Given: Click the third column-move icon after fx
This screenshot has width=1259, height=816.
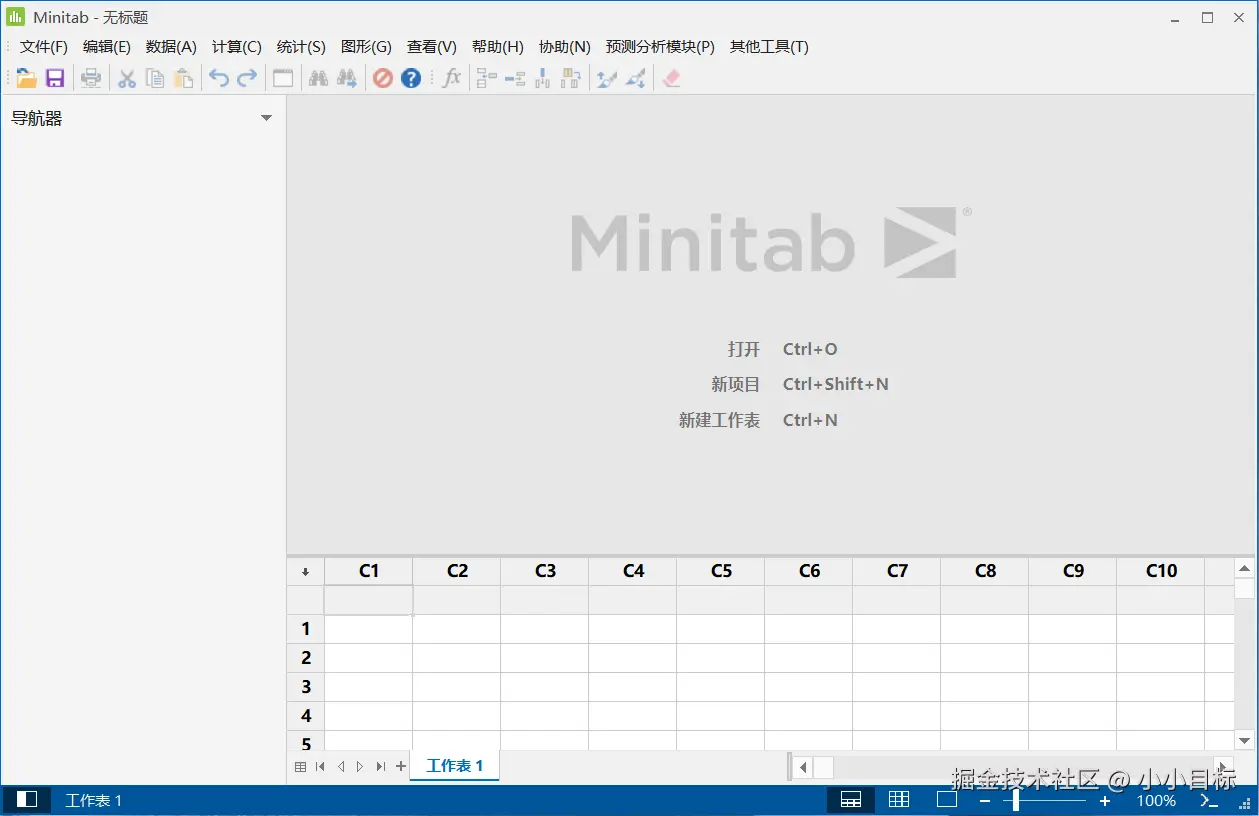Looking at the screenshot, I should point(543,78).
